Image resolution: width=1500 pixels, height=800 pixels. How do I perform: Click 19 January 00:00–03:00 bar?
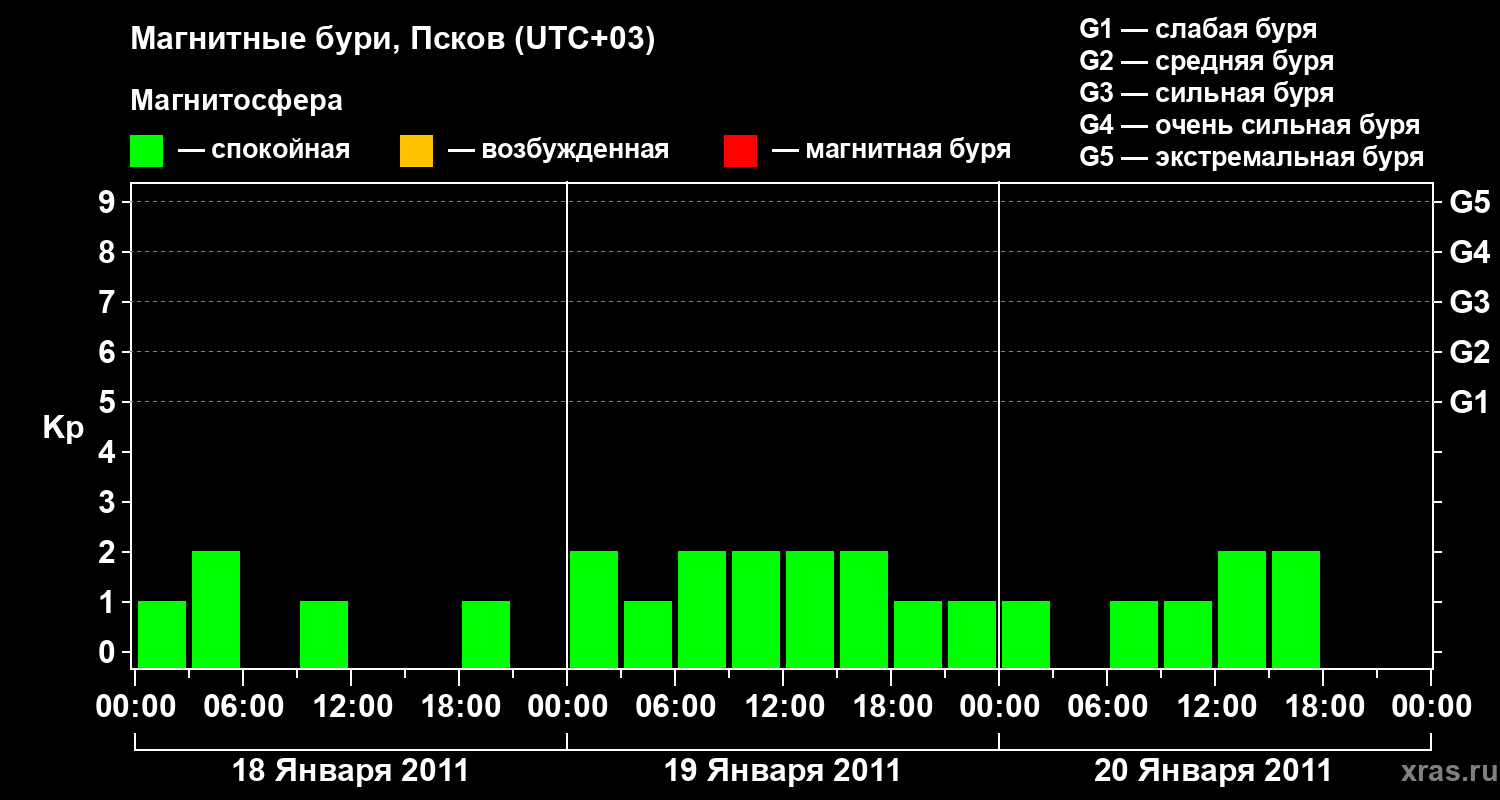(594, 609)
